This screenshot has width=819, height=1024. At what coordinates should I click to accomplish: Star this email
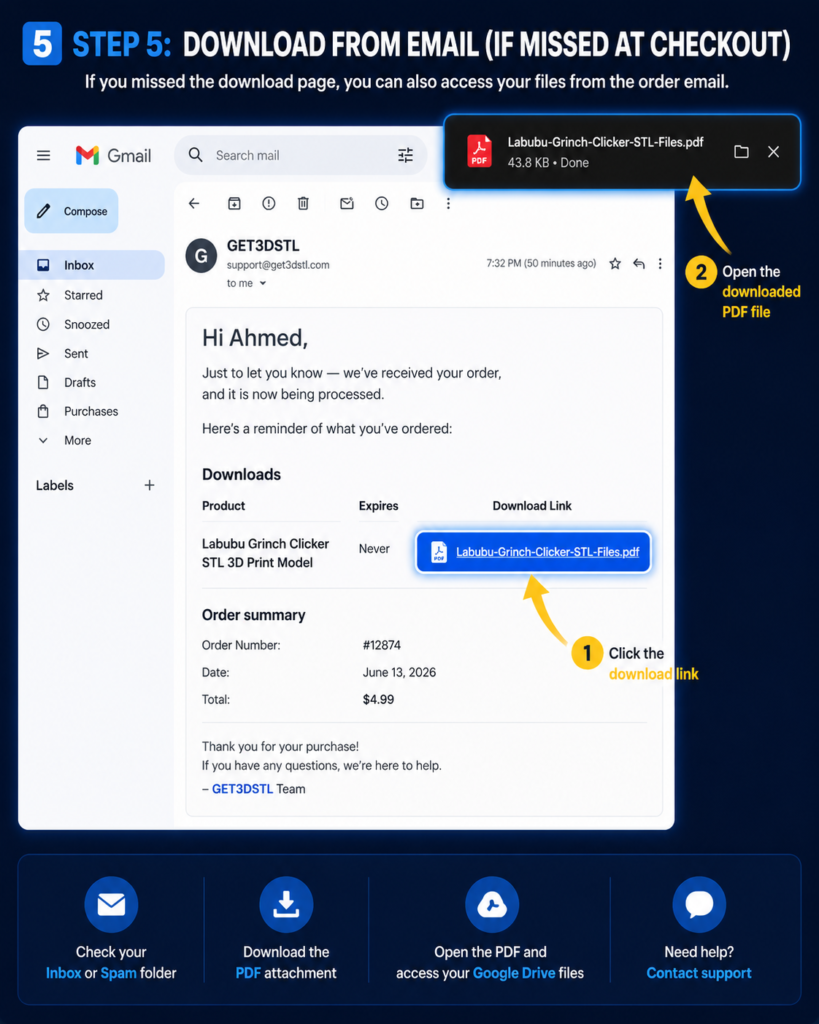click(615, 264)
